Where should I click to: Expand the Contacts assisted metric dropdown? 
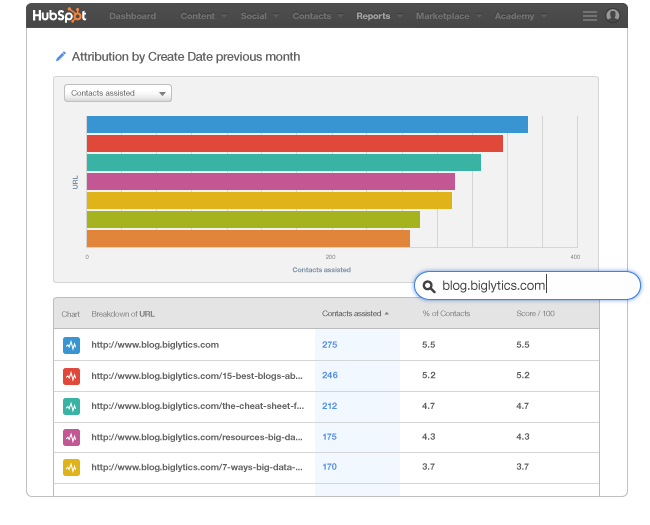(118, 93)
